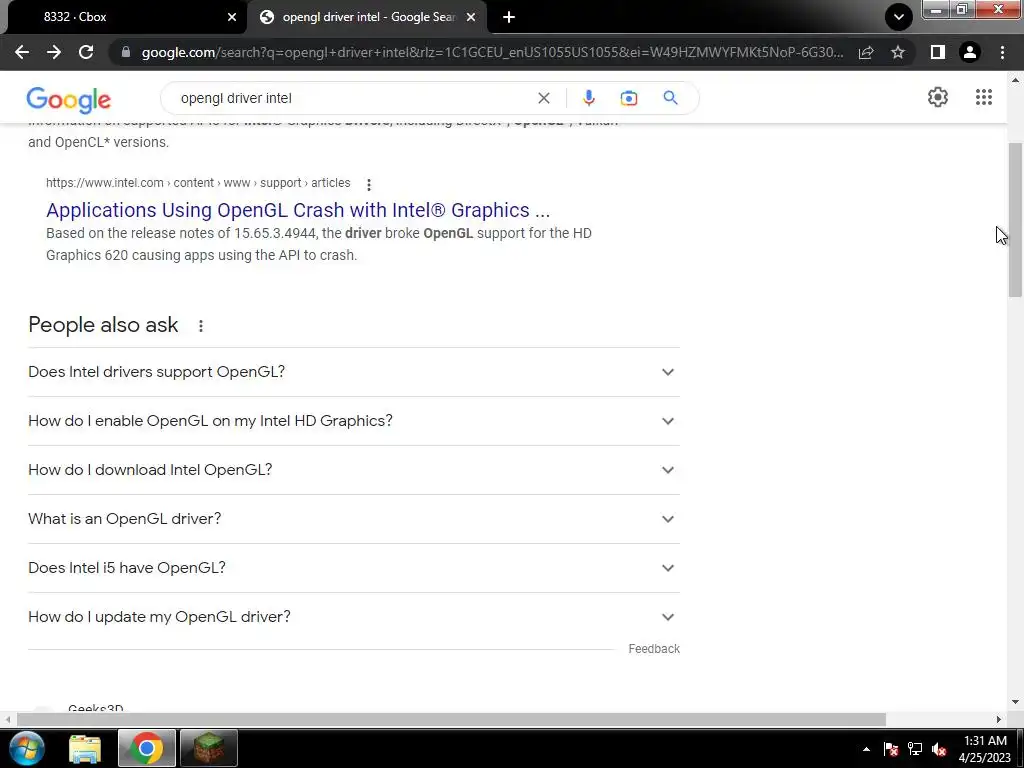
Task: Click the address bar URL
Action: (492, 52)
